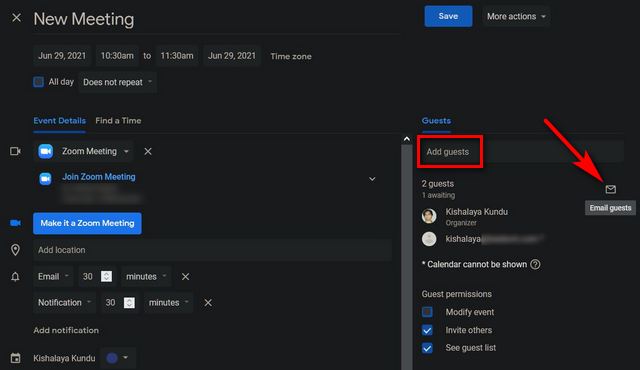The image size is (640, 370).
Task: Pick the start date Jun 29, 2021
Action: click(x=62, y=55)
